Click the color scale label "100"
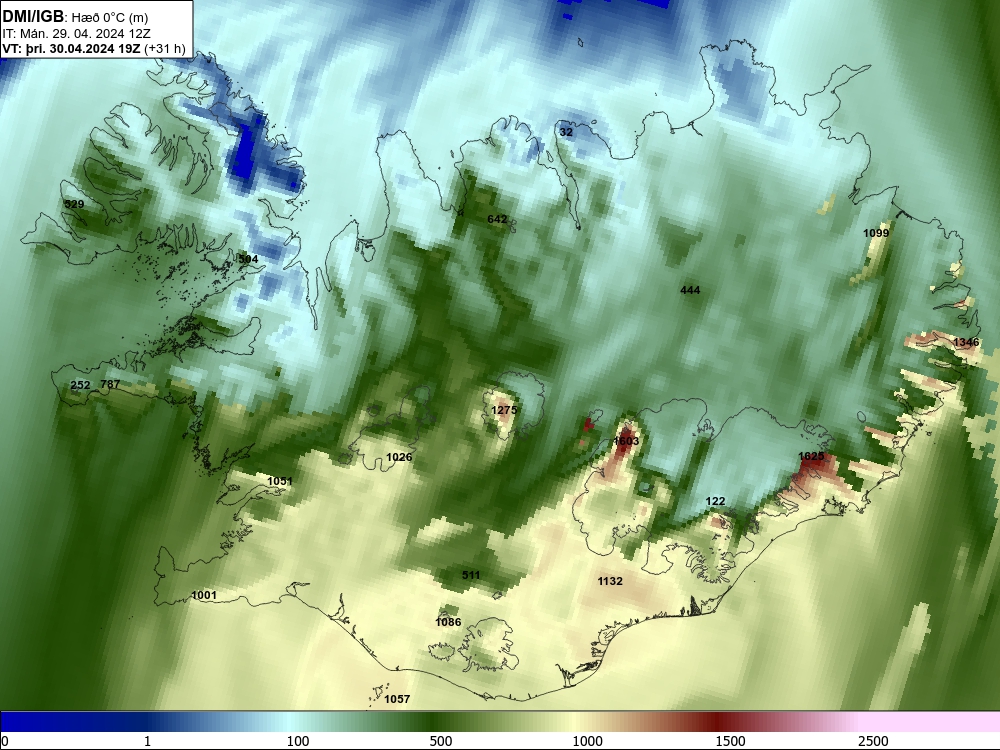The image size is (1000, 750). 298,740
